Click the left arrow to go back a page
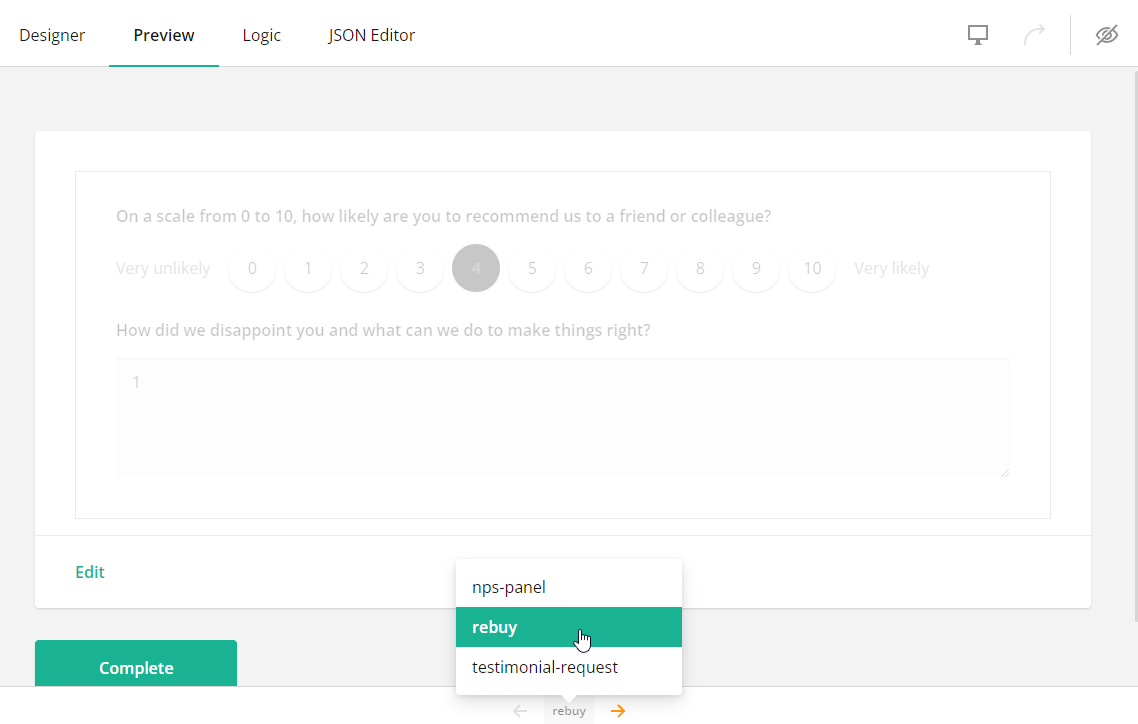This screenshot has height=724, width=1138. tap(519, 710)
